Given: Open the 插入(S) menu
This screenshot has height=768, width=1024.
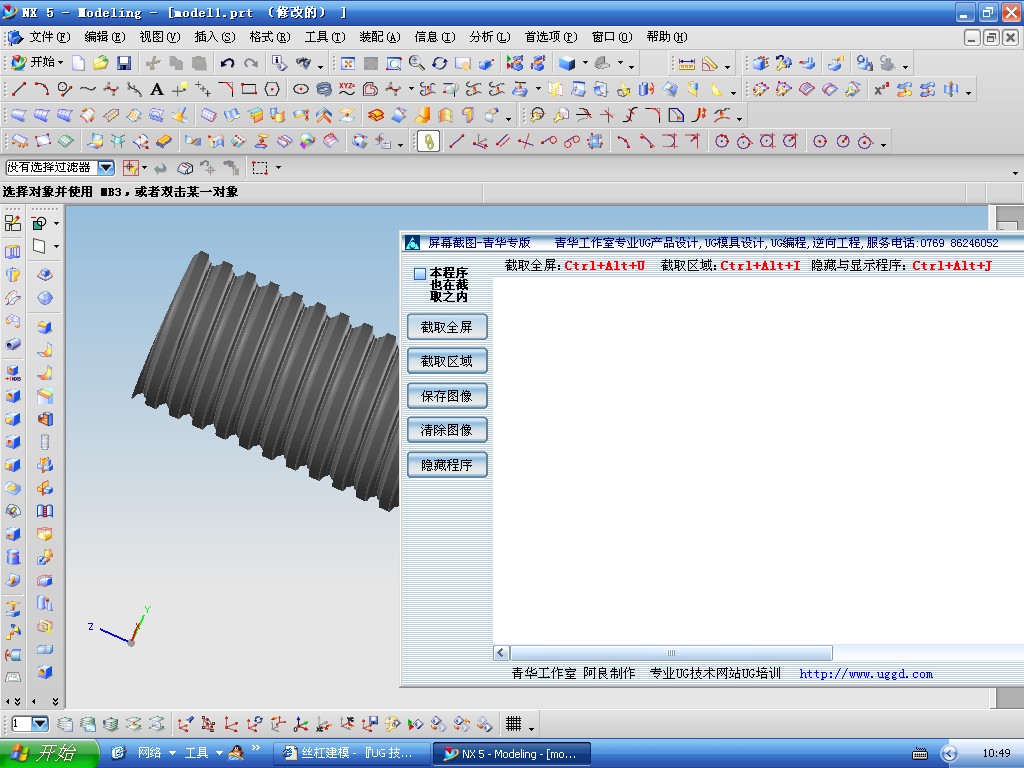Looking at the screenshot, I should coord(215,37).
